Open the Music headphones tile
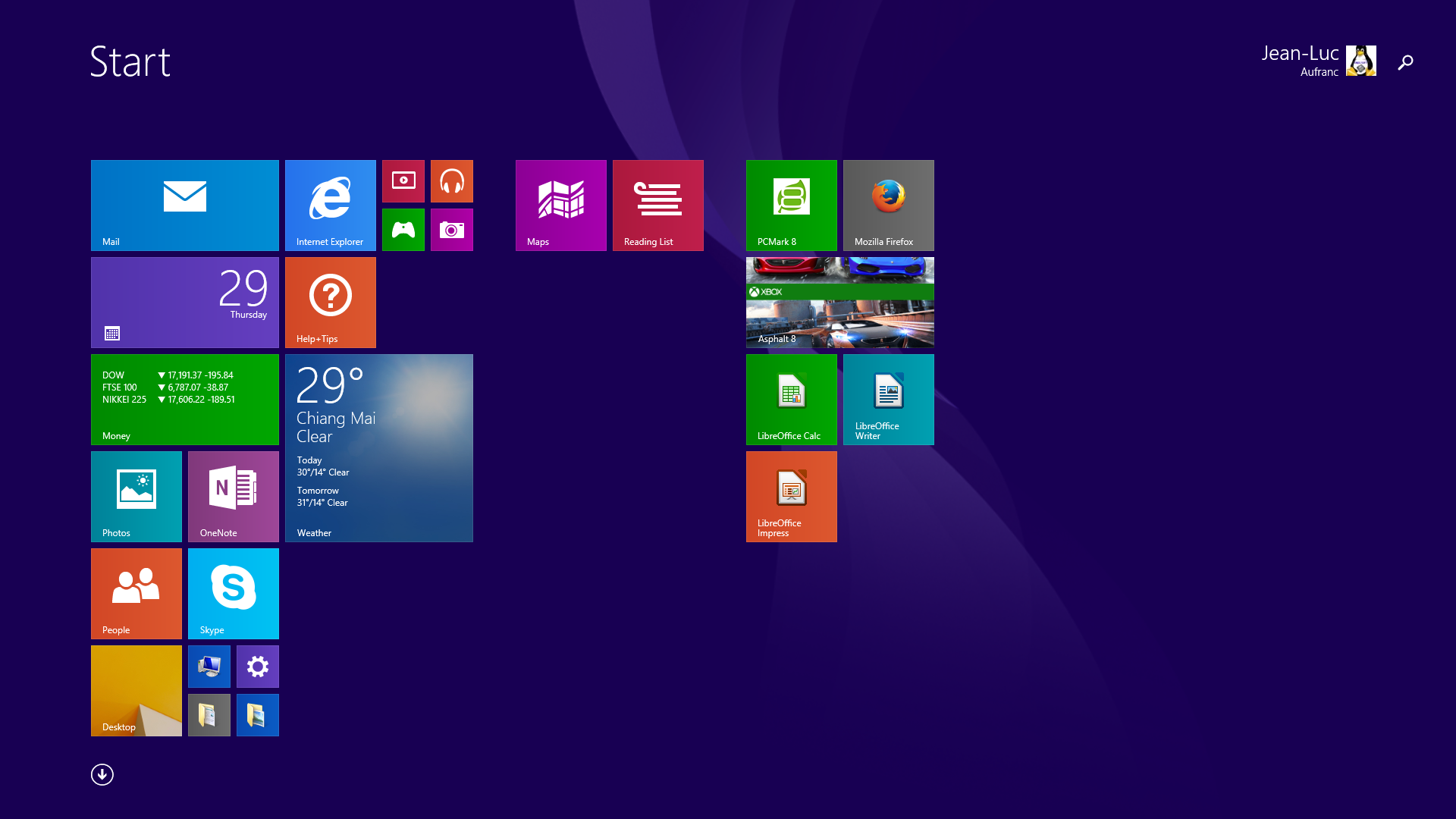Screen dimensions: 1456x819 pos(452,181)
